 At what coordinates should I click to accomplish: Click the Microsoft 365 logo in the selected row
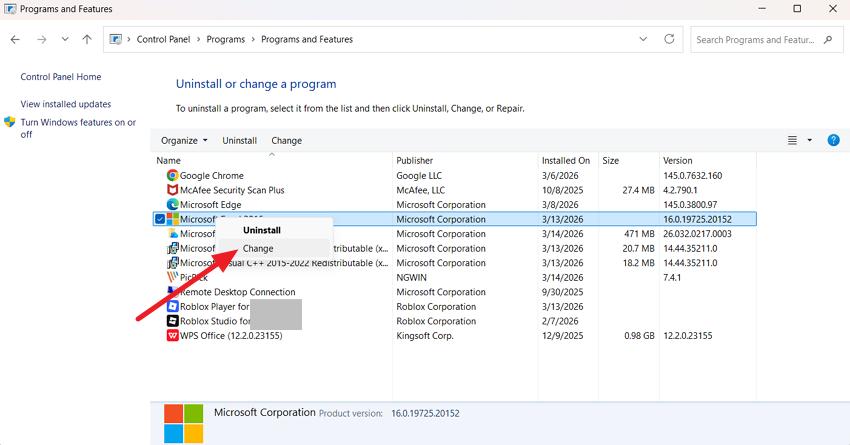pyautogui.click(x=172, y=219)
